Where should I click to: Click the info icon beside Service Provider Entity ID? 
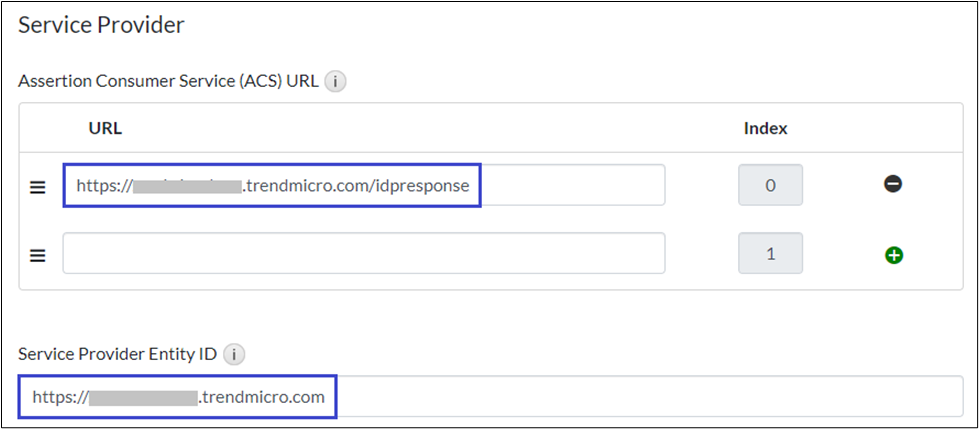(233, 353)
